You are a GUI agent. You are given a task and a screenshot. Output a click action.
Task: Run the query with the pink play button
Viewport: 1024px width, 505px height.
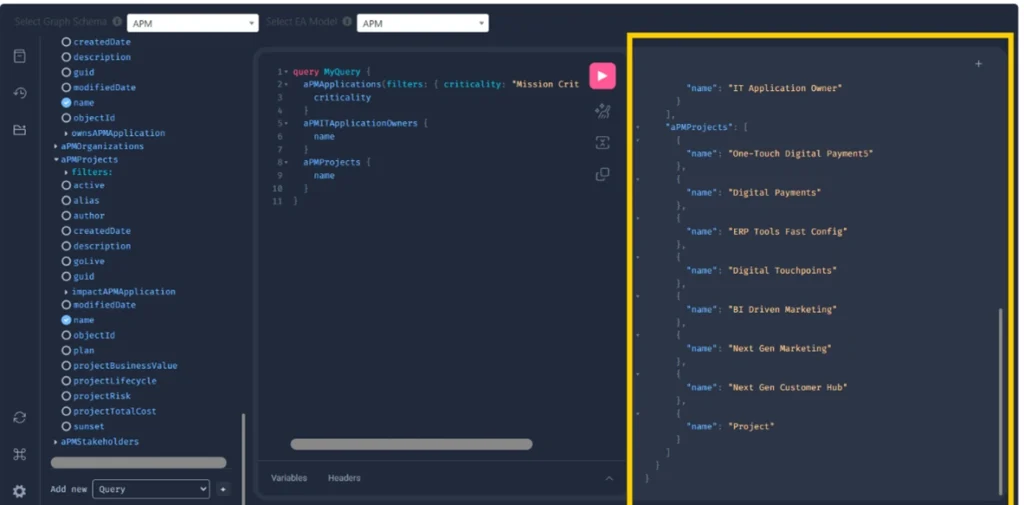pos(602,76)
